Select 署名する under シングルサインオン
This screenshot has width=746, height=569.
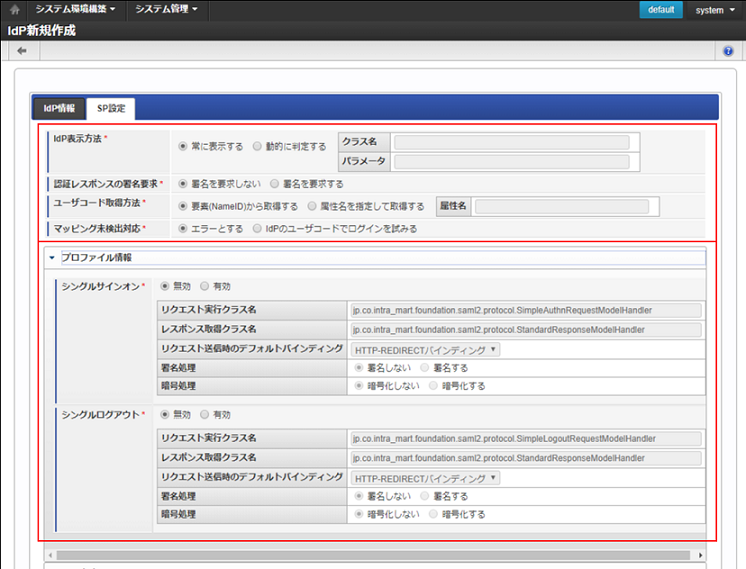424,367
